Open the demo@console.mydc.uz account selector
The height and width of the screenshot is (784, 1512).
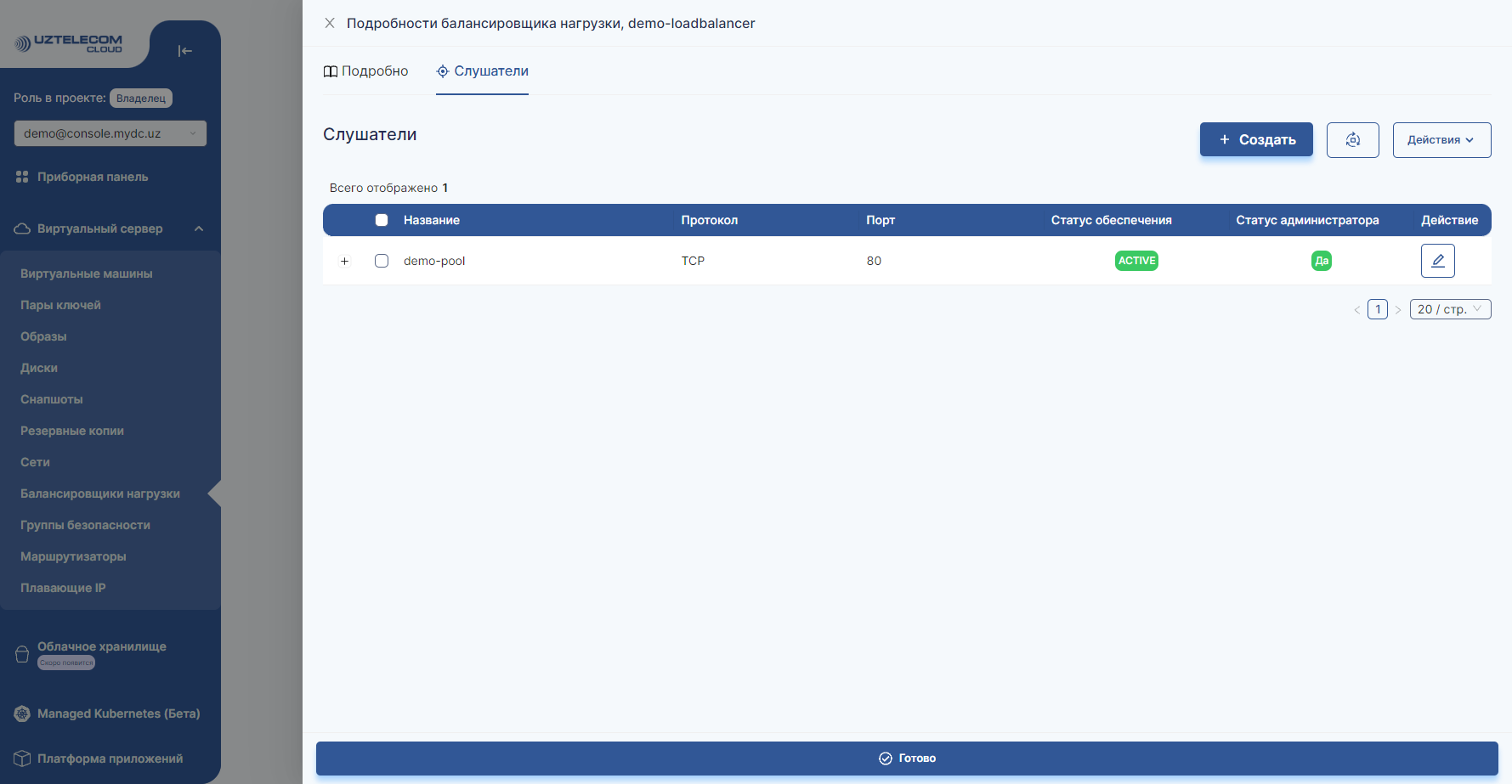tap(110, 133)
